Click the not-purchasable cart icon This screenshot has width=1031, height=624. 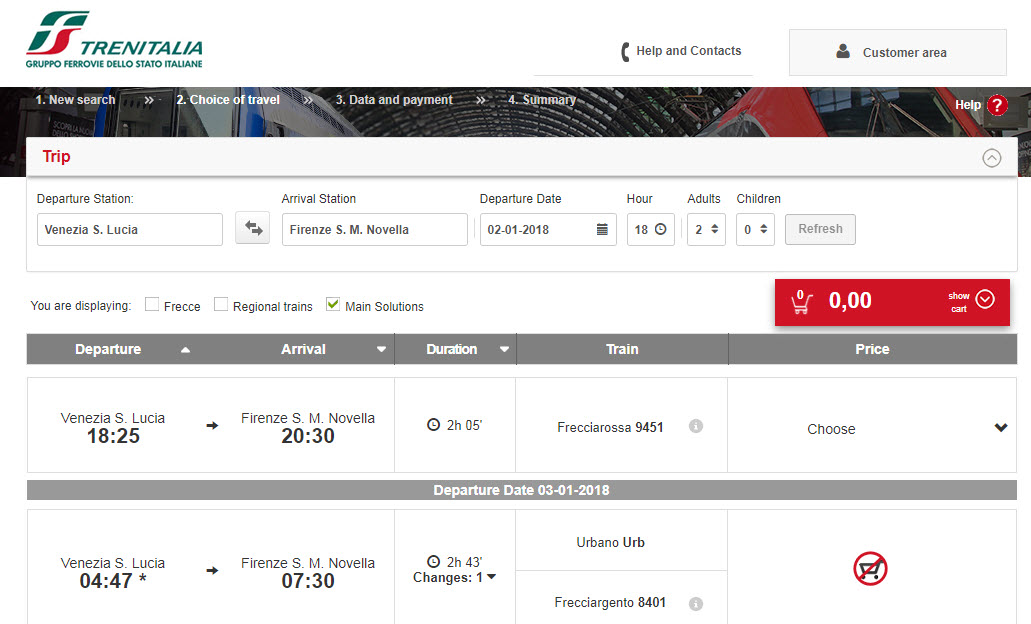point(871,568)
